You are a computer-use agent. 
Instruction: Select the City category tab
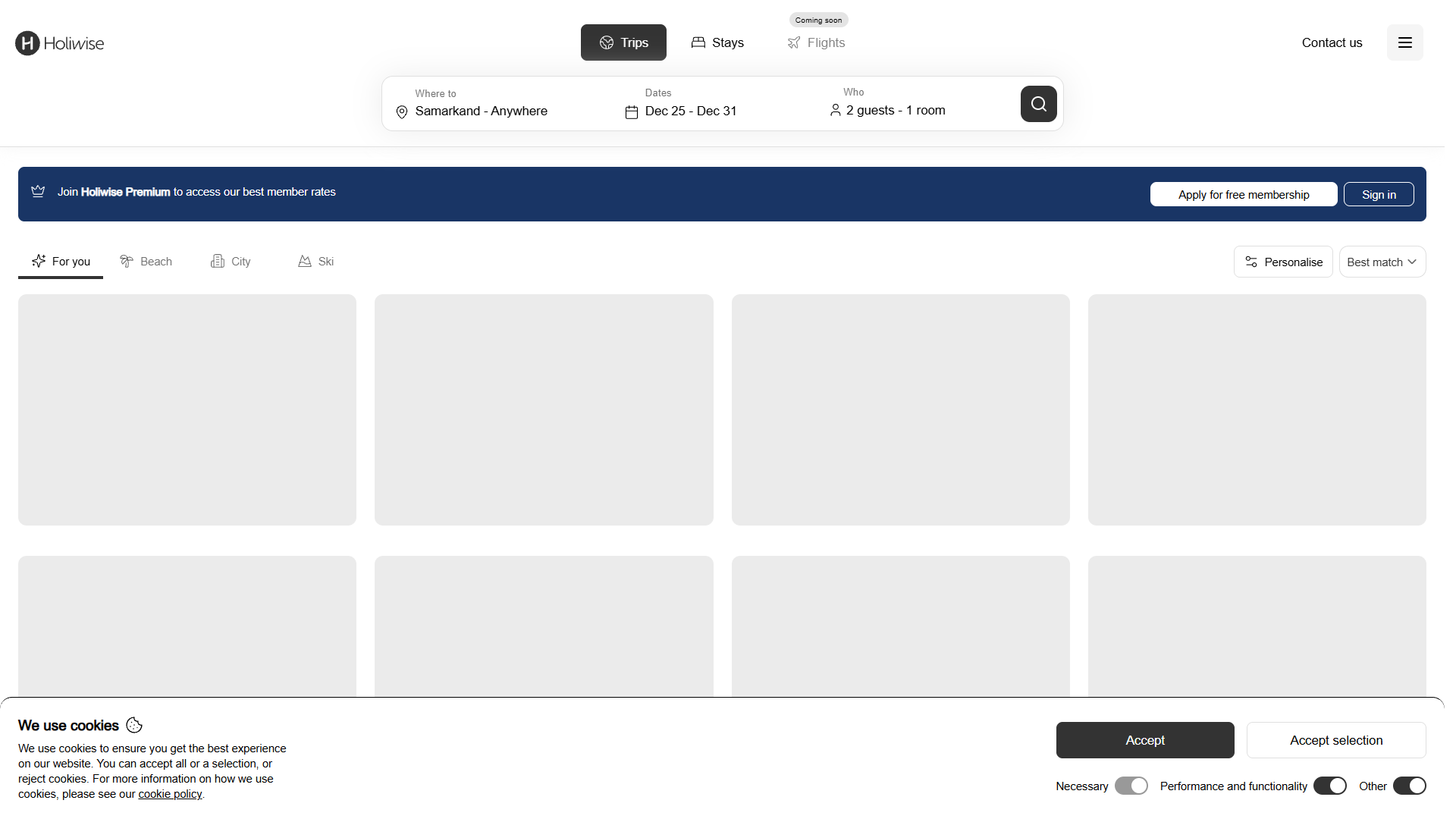point(231,262)
